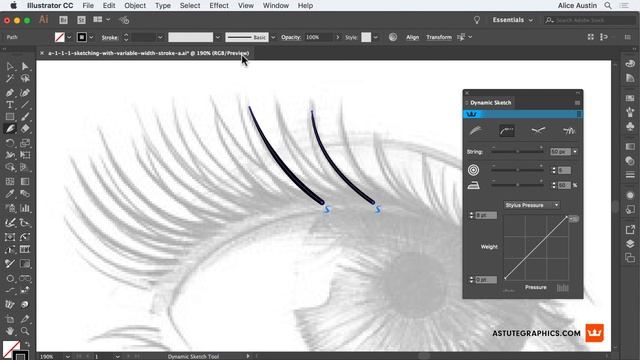Activate the Zoom tool
Viewport: 640px width, 360px height.
[x=25, y=331]
